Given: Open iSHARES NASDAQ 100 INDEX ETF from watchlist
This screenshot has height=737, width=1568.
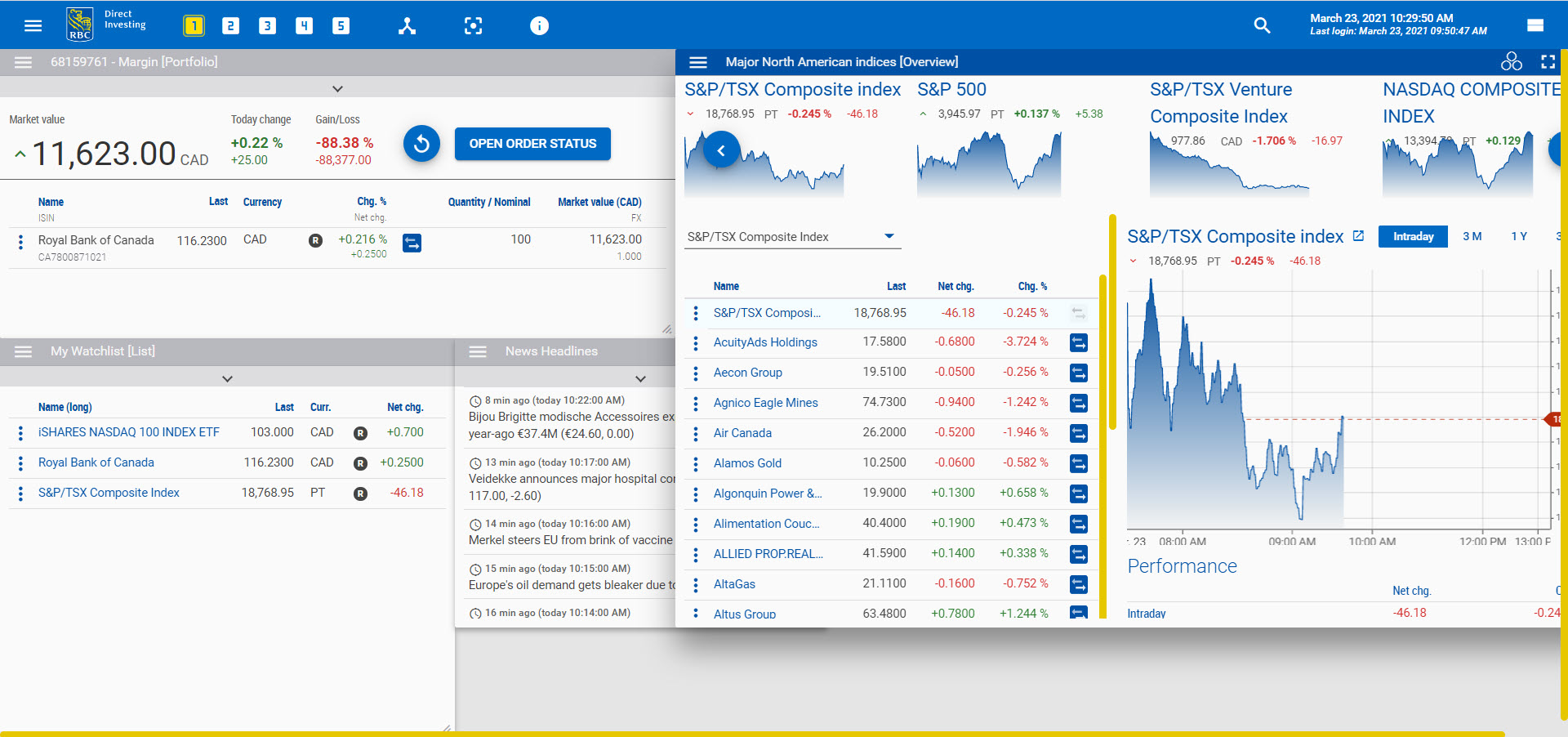Looking at the screenshot, I should pos(129,432).
